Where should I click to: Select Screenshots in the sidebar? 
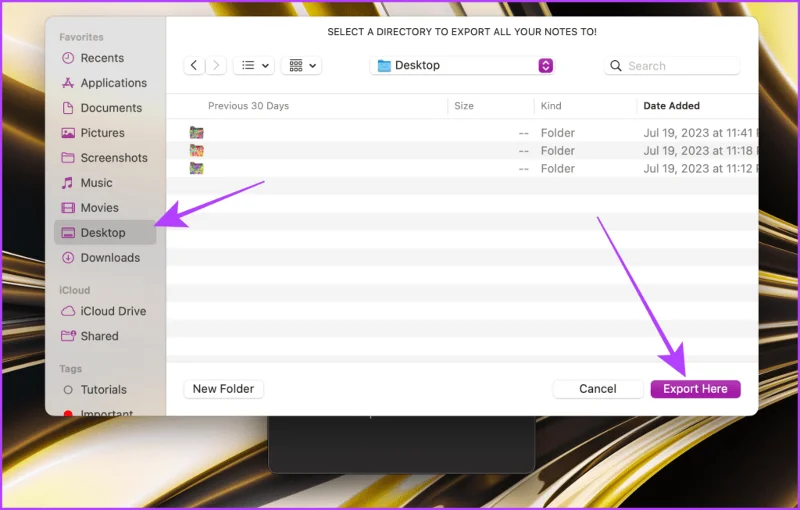[104, 158]
